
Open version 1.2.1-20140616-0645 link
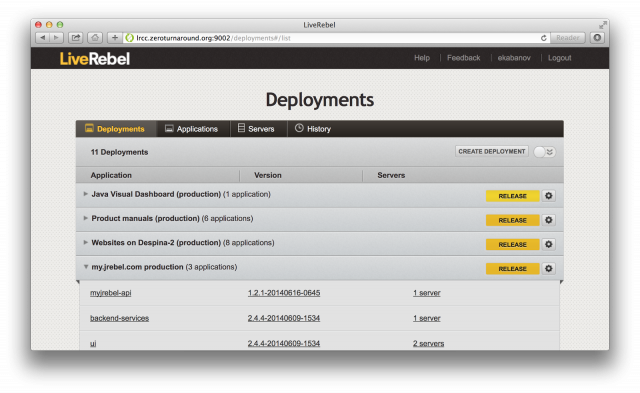[284, 293]
